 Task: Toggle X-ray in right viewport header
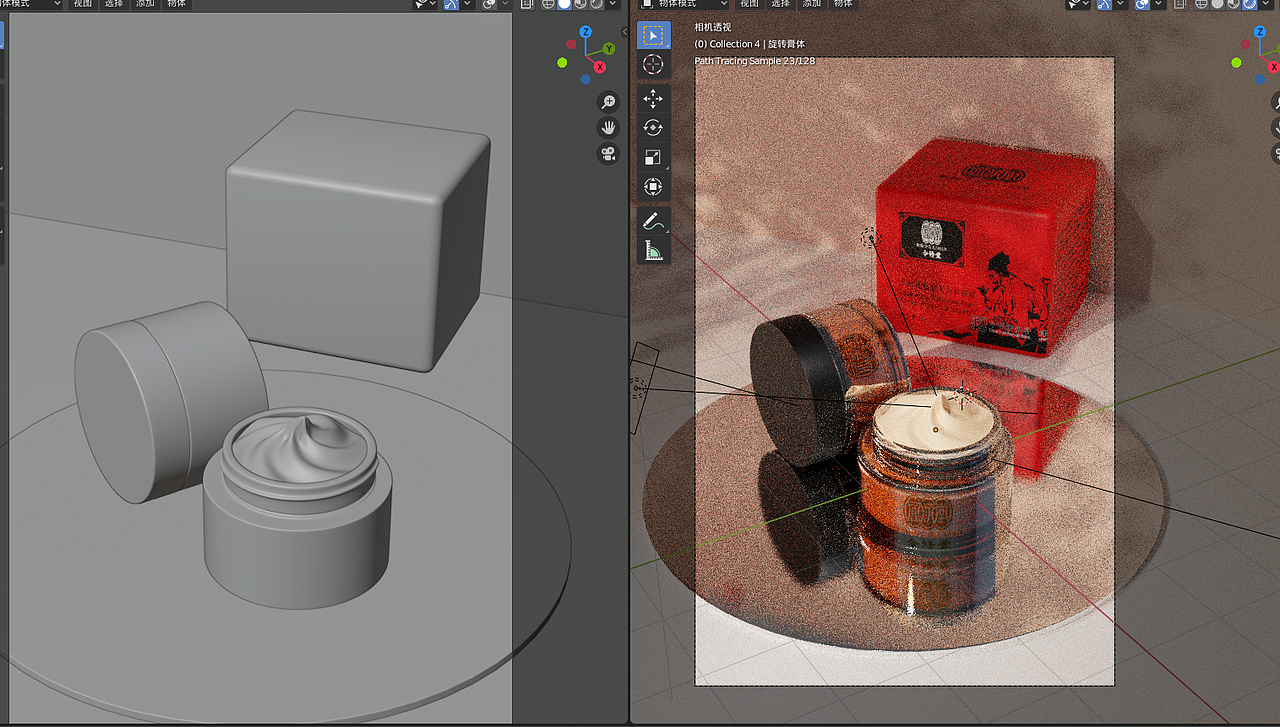tap(1181, 4)
